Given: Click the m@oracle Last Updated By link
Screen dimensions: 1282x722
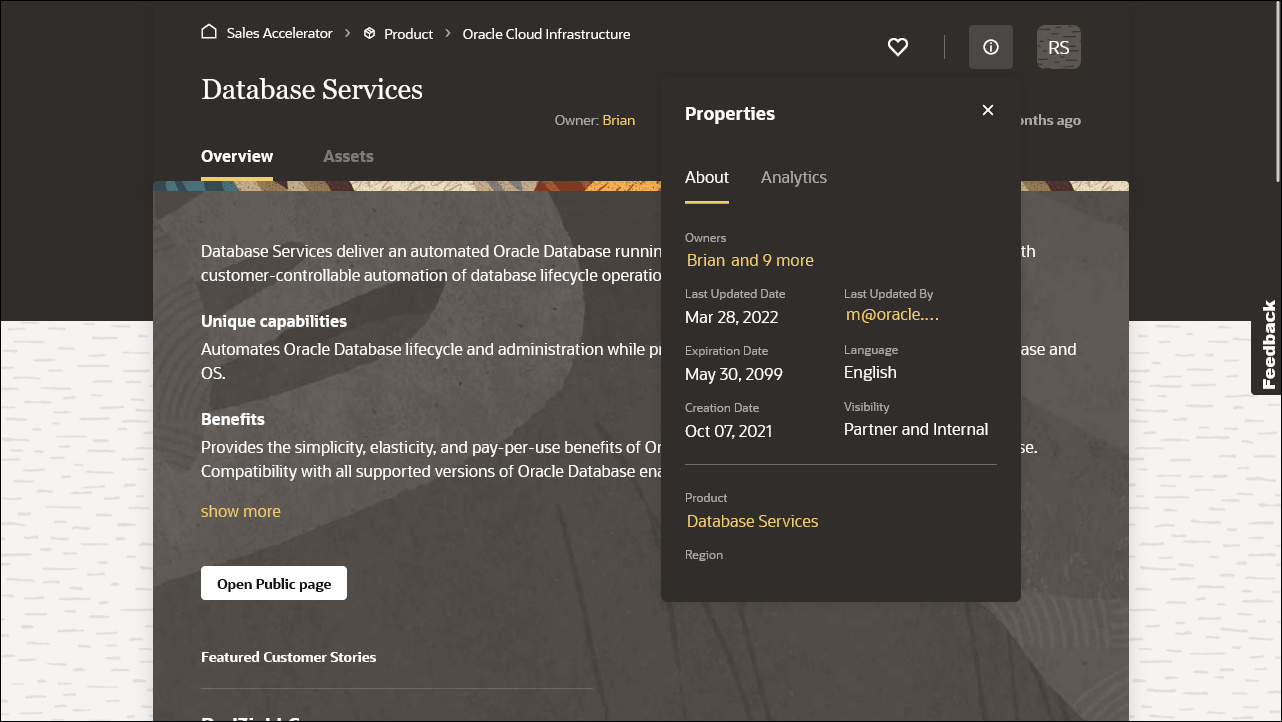Looking at the screenshot, I should tap(891, 314).
